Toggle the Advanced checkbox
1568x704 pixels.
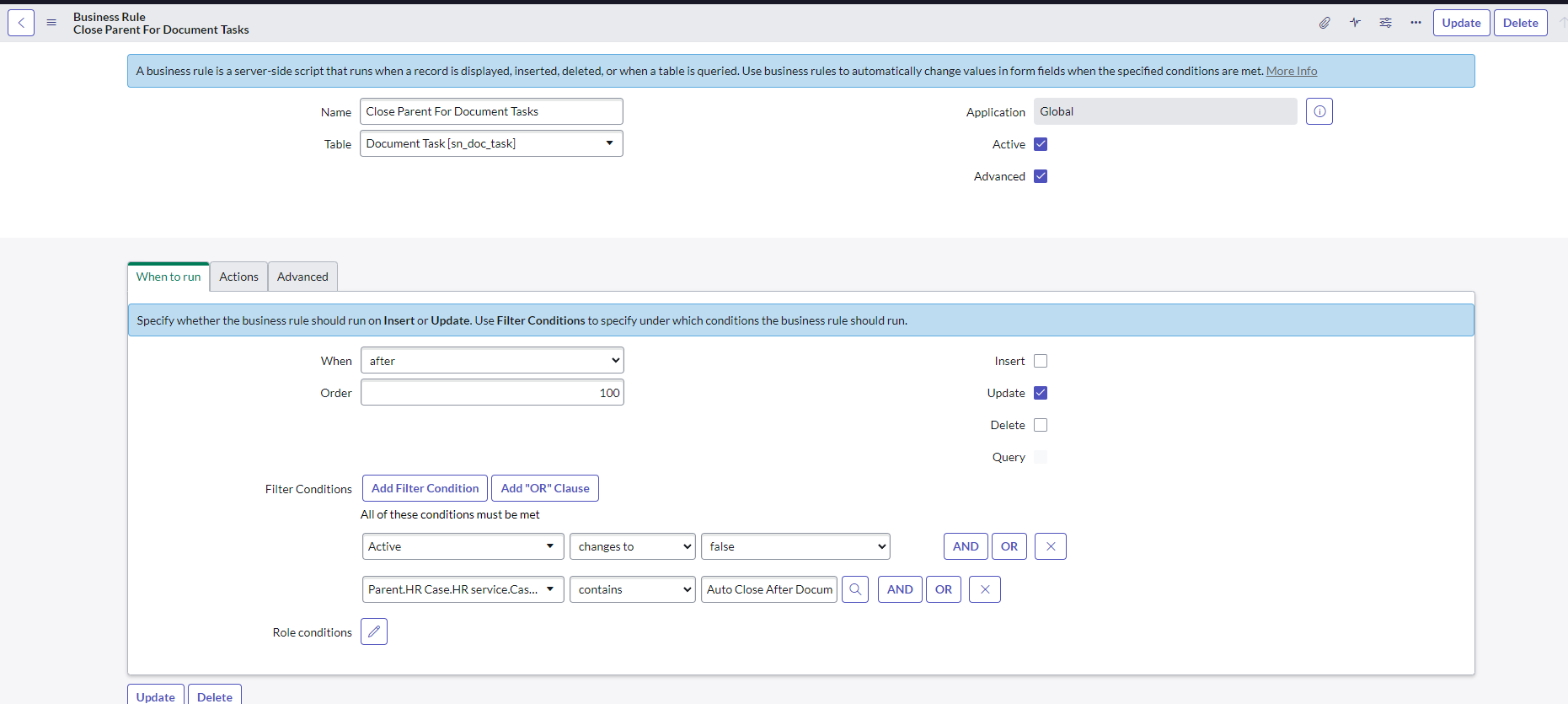point(1041,176)
